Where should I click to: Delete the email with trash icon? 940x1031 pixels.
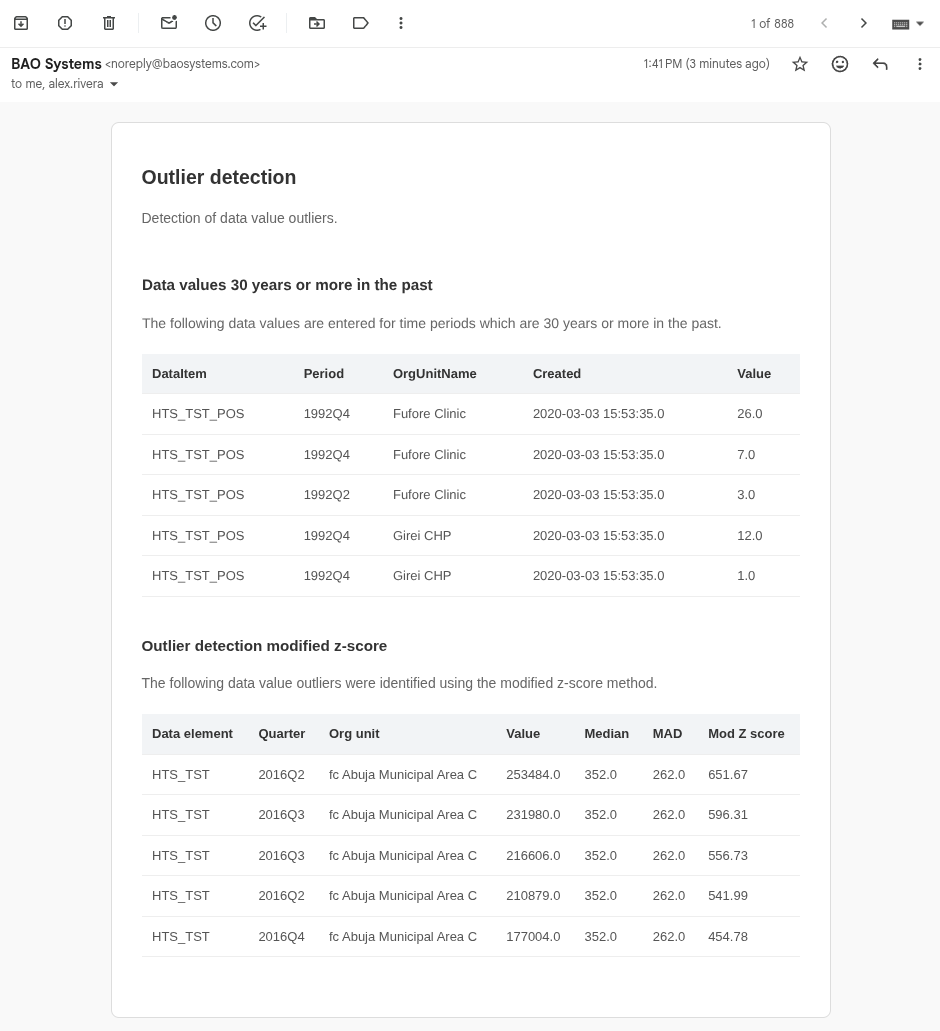(109, 23)
